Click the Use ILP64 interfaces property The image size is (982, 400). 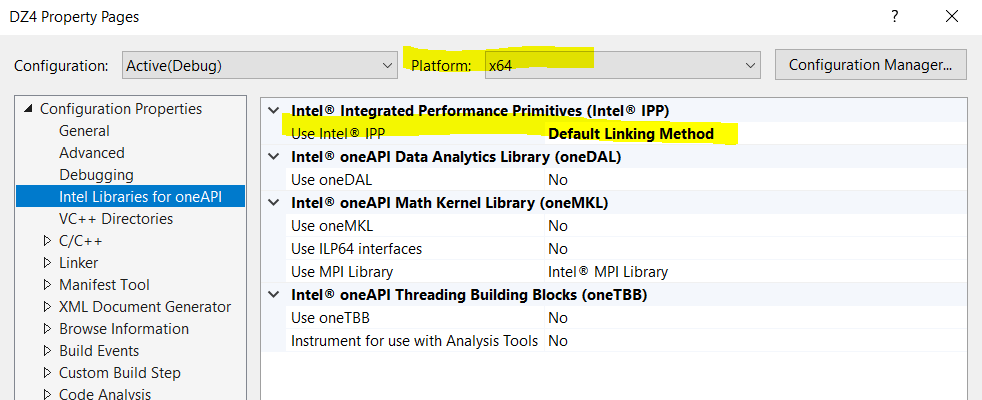pyautogui.click(x=356, y=249)
